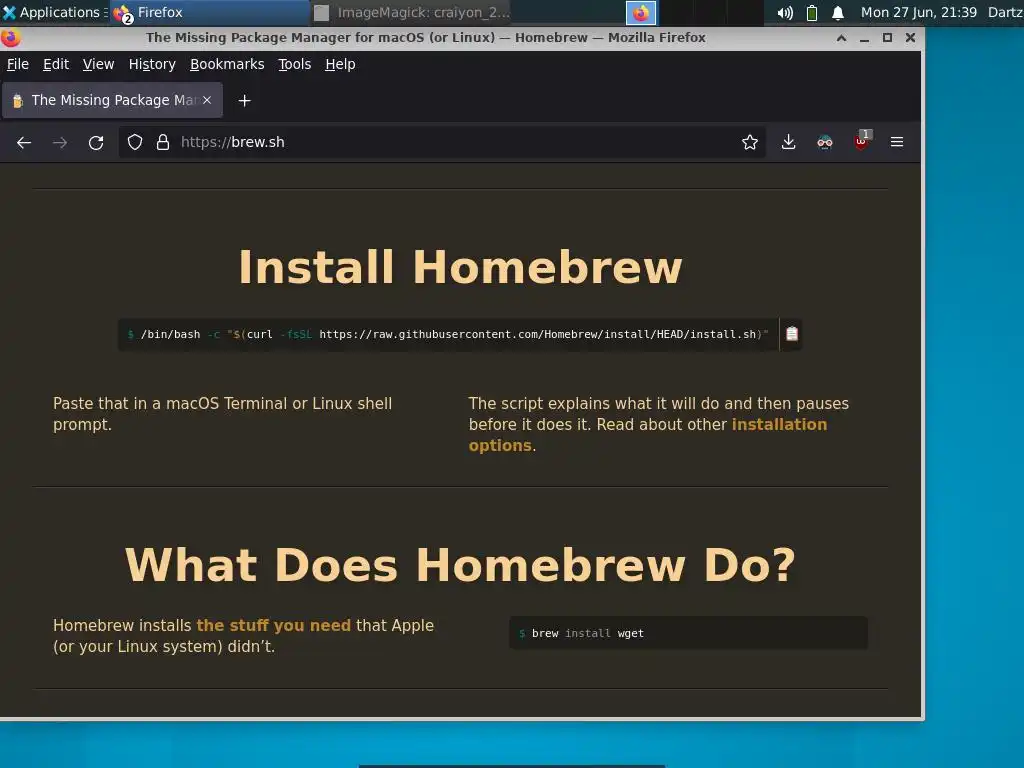Go back to previous page
This screenshot has width=1024, height=768.
[x=24, y=142]
